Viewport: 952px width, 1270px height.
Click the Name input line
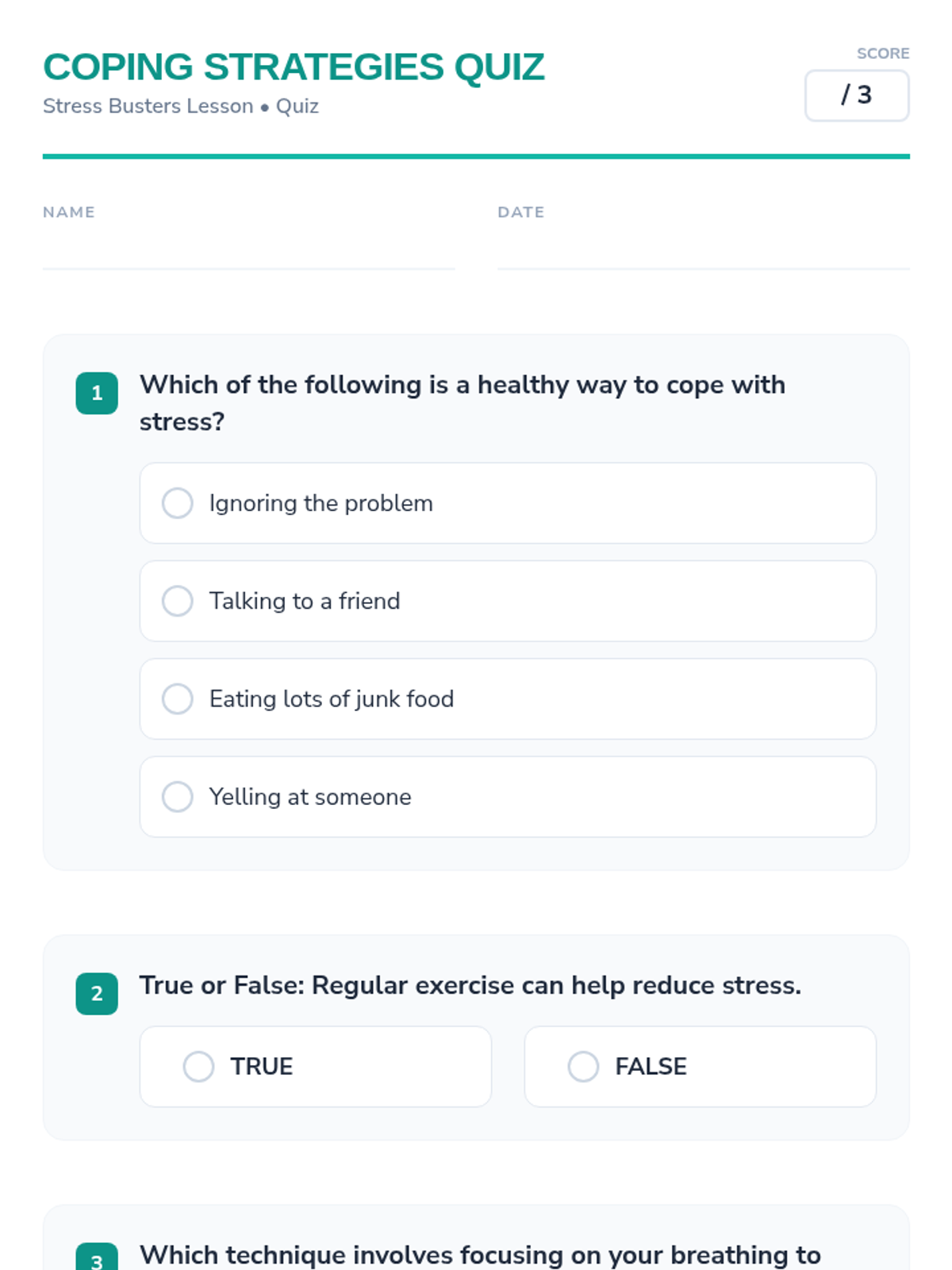[x=248, y=252]
